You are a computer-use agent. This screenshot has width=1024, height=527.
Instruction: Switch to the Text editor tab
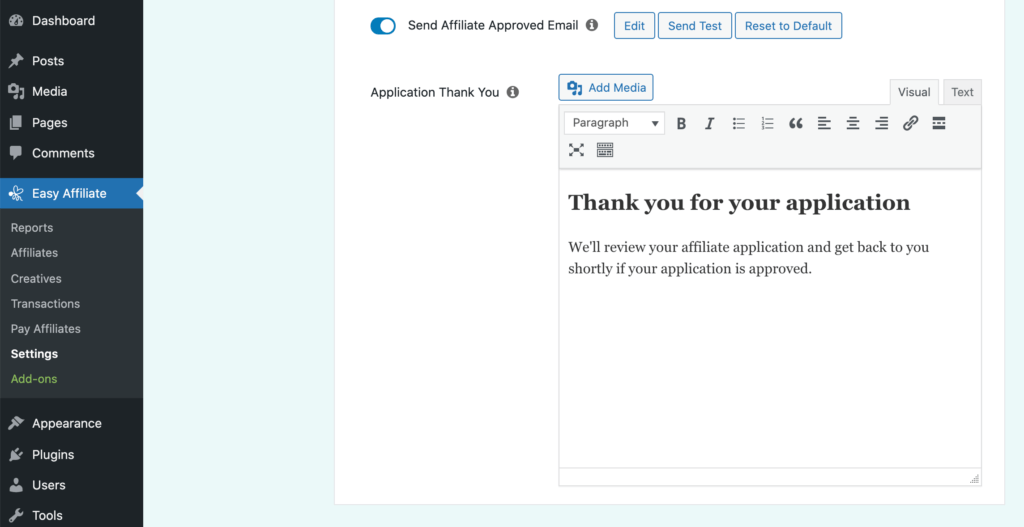point(962,92)
